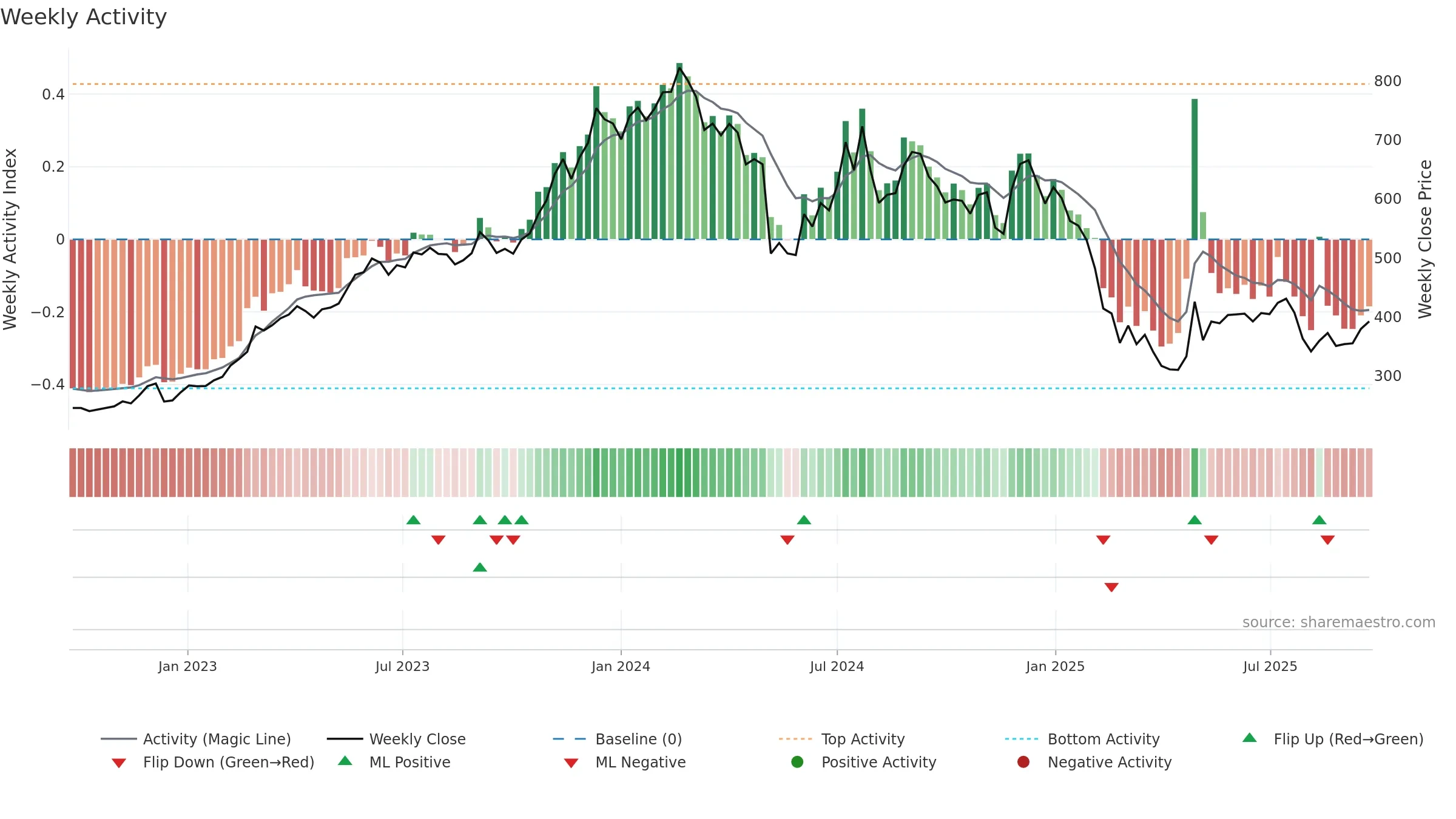
Task: Click the flip-up marker just before Jul 2024
Action: click(x=804, y=520)
